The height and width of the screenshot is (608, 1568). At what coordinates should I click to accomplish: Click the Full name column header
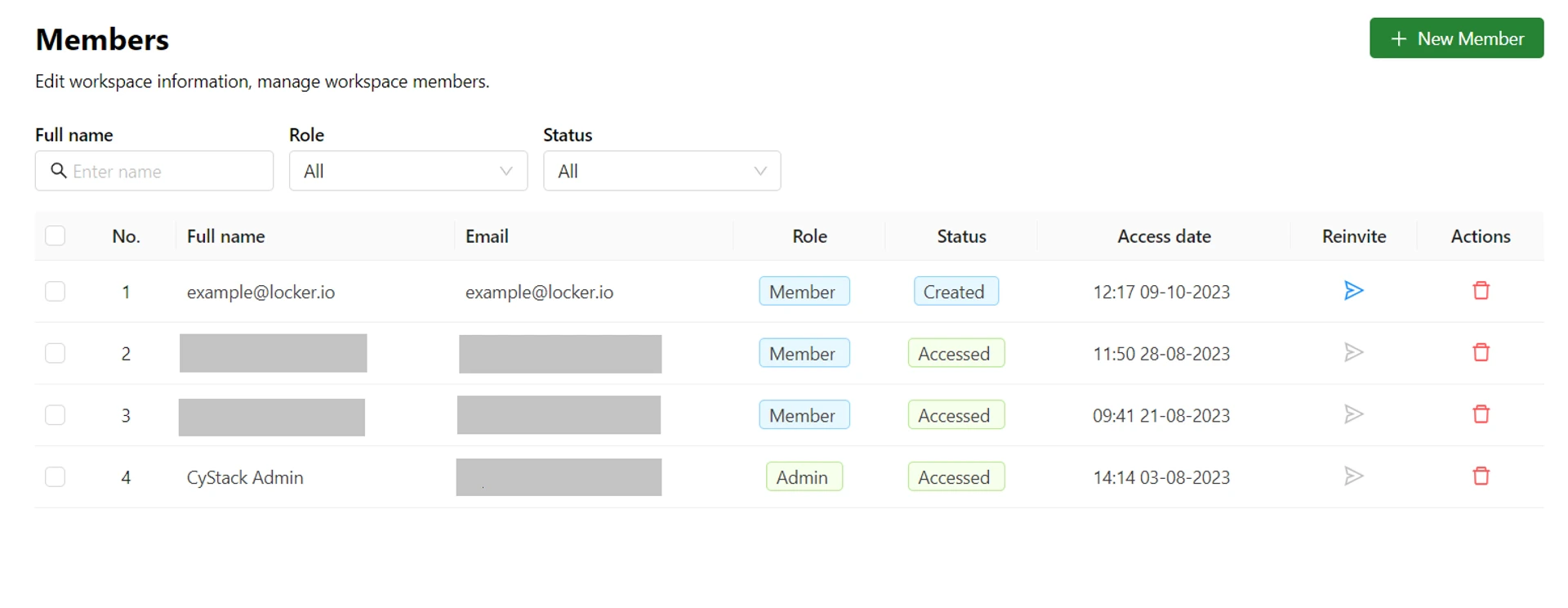click(x=226, y=236)
